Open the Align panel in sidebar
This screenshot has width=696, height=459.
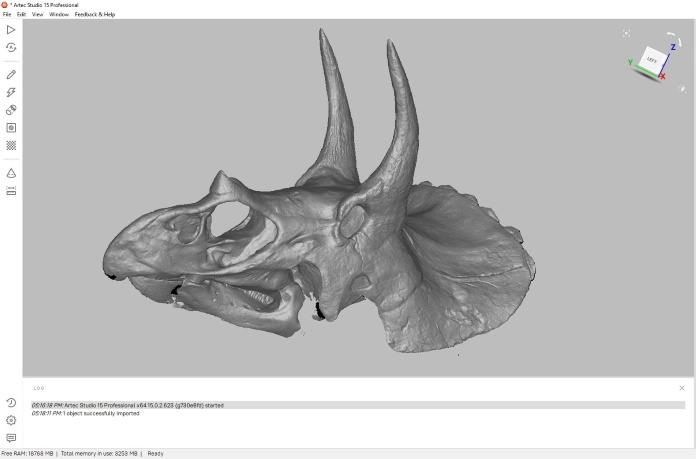[x=11, y=128]
